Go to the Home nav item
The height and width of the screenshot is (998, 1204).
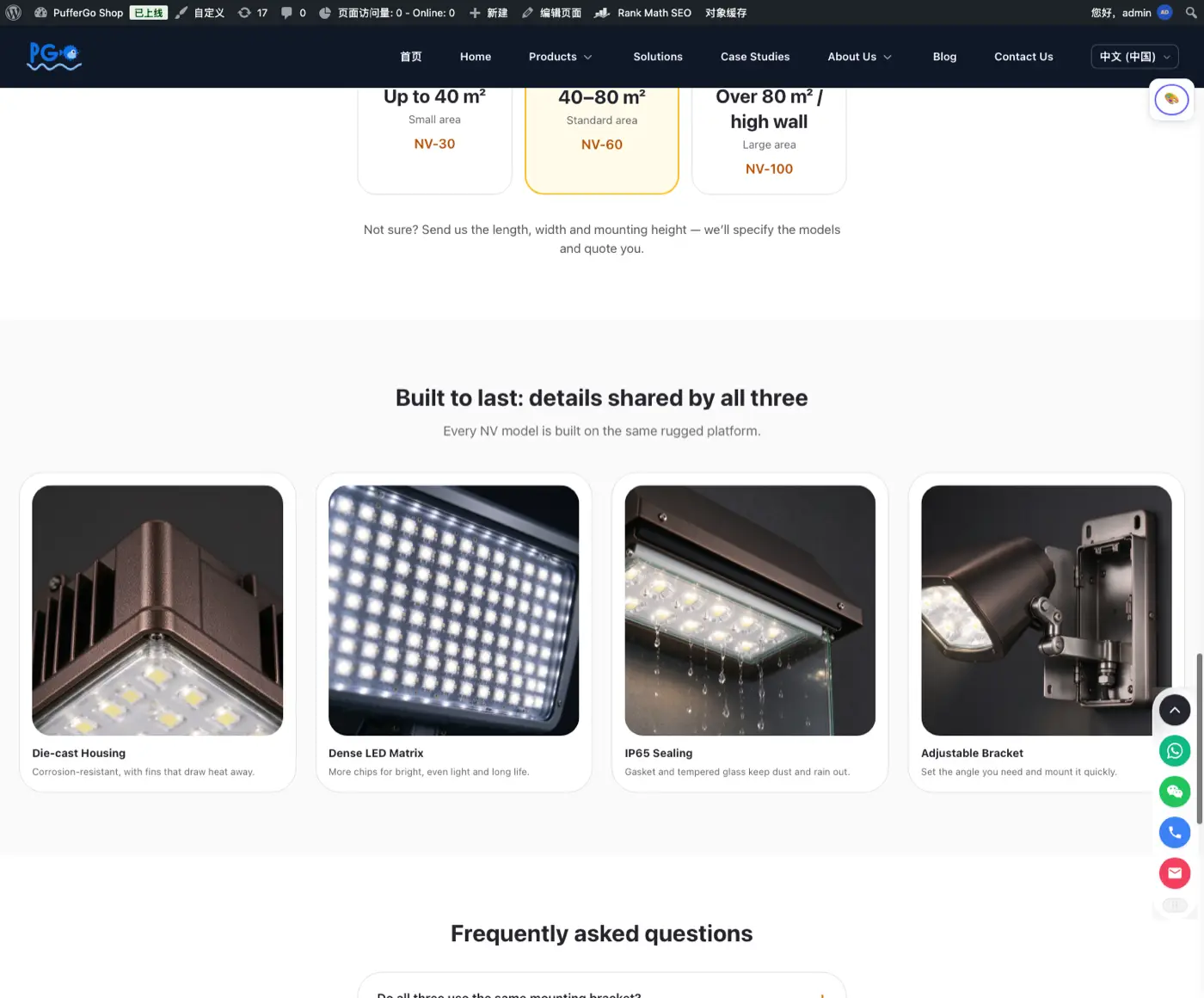coord(476,57)
